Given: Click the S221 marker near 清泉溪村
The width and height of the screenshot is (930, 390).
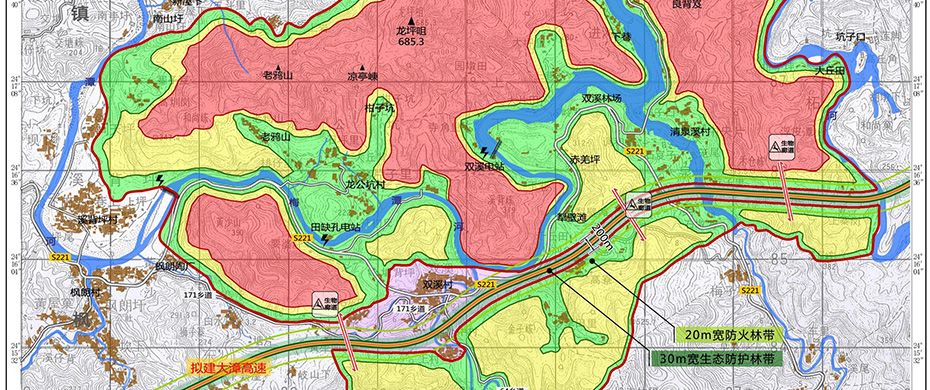Looking at the screenshot, I should click(x=635, y=152).
